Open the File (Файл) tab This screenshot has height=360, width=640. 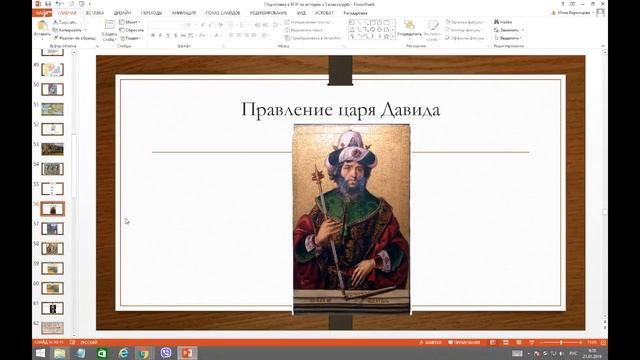pos(42,13)
